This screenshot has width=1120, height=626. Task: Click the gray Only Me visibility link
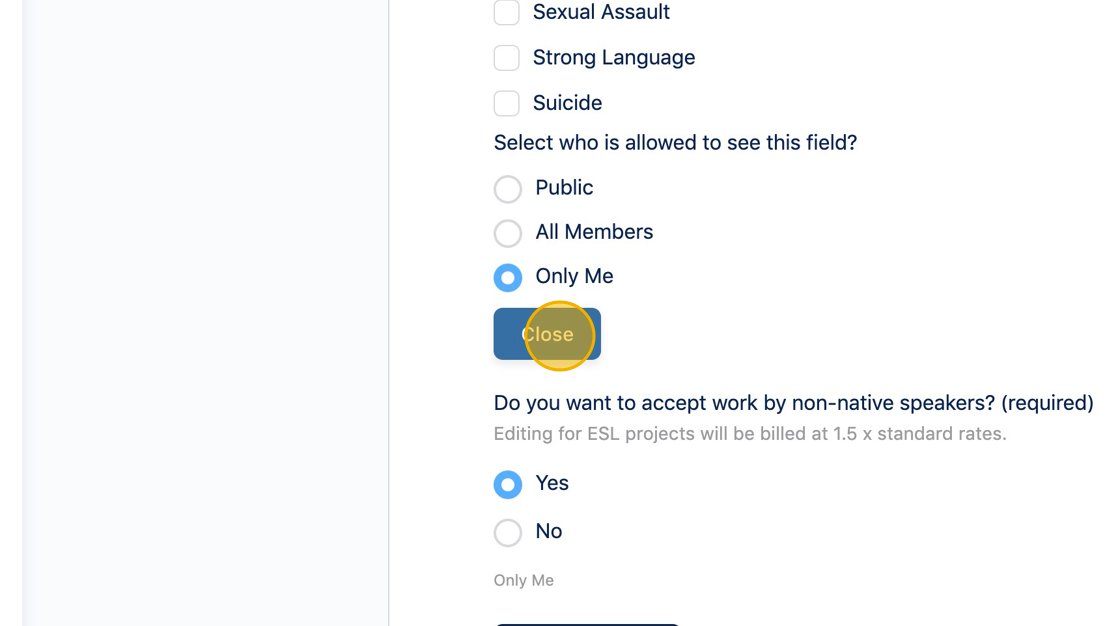(523, 580)
